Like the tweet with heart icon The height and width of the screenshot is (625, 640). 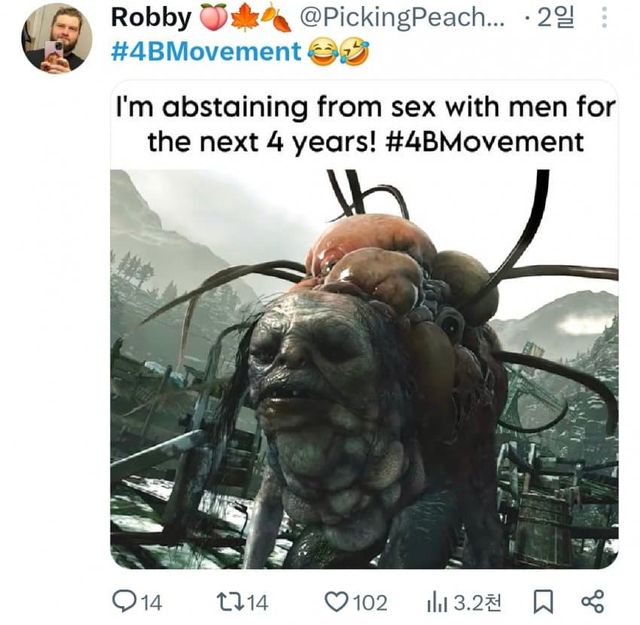(335, 601)
